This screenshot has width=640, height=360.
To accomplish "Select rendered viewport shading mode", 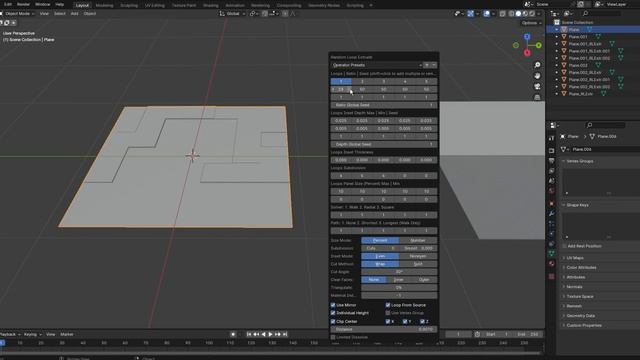I will click(x=532, y=13).
